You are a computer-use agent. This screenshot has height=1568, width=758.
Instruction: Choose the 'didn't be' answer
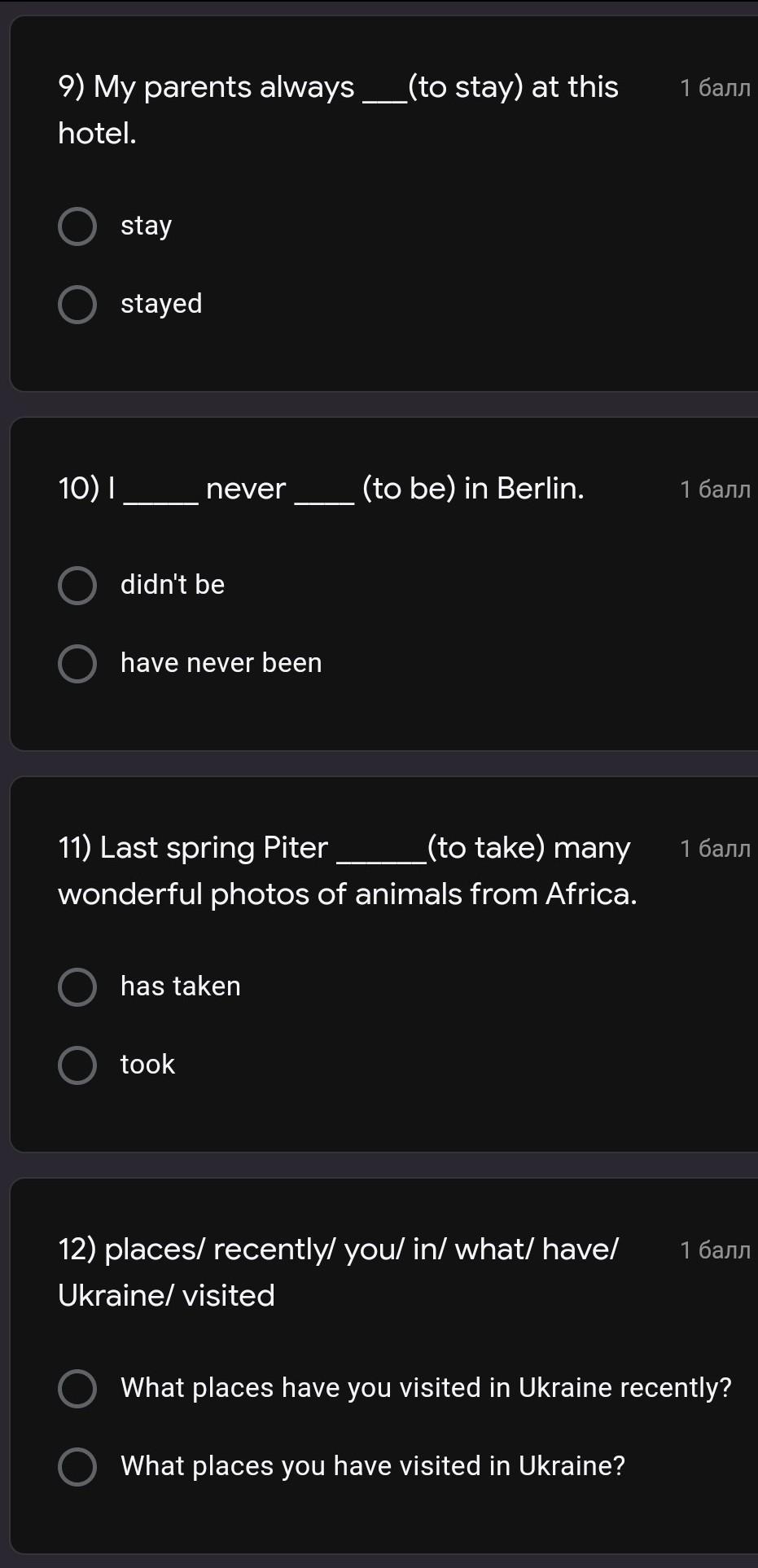77,586
